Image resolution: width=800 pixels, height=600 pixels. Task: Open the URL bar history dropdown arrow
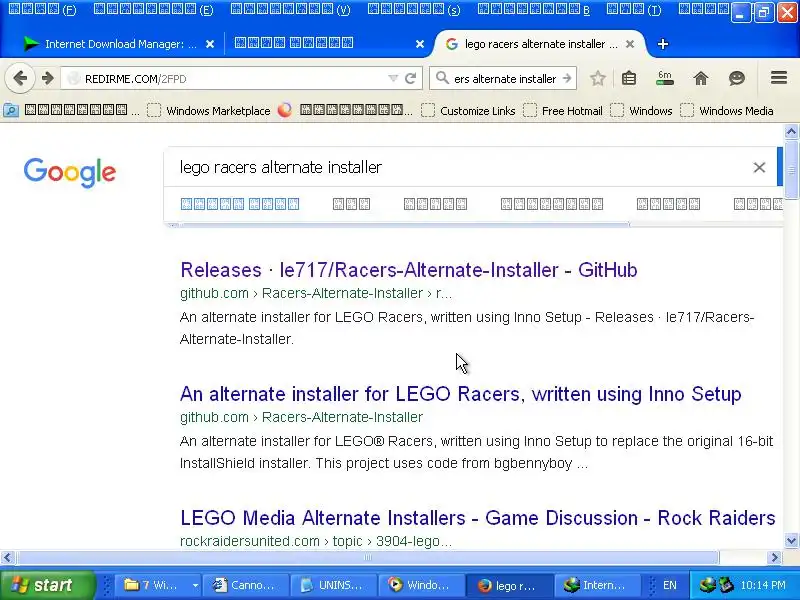pyautogui.click(x=392, y=79)
